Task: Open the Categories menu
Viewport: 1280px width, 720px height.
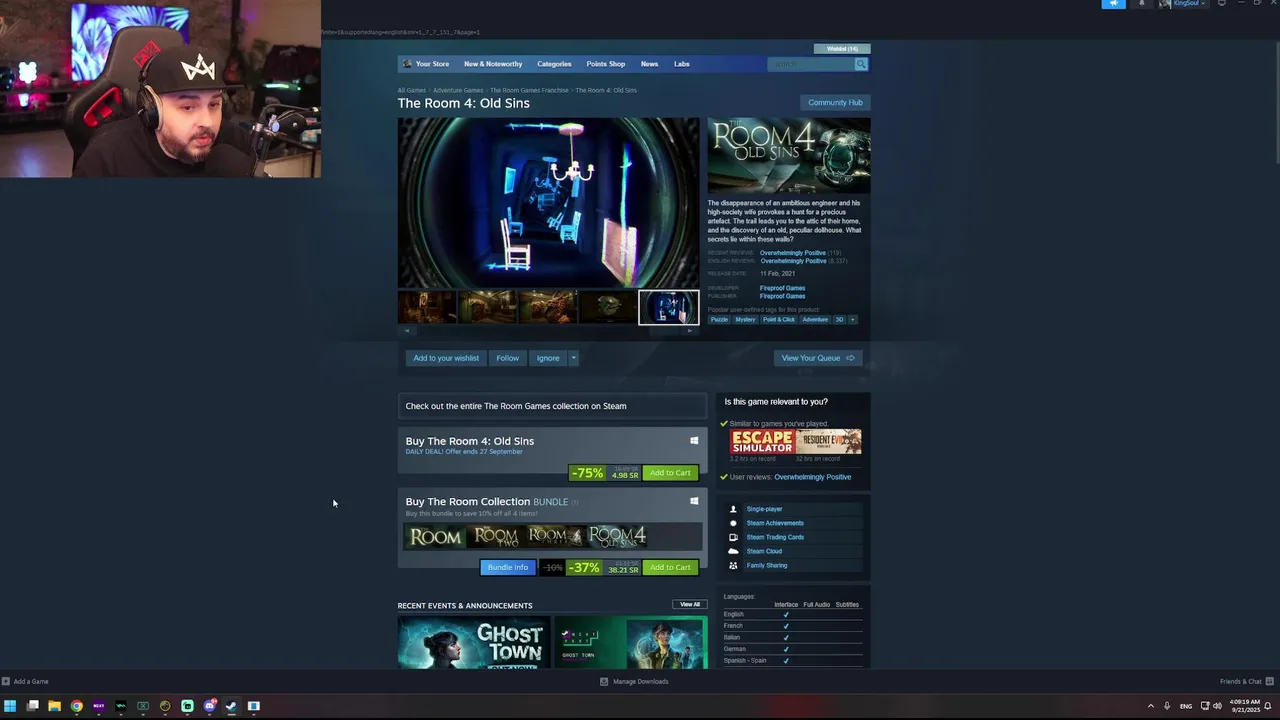Action: click(x=554, y=64)
